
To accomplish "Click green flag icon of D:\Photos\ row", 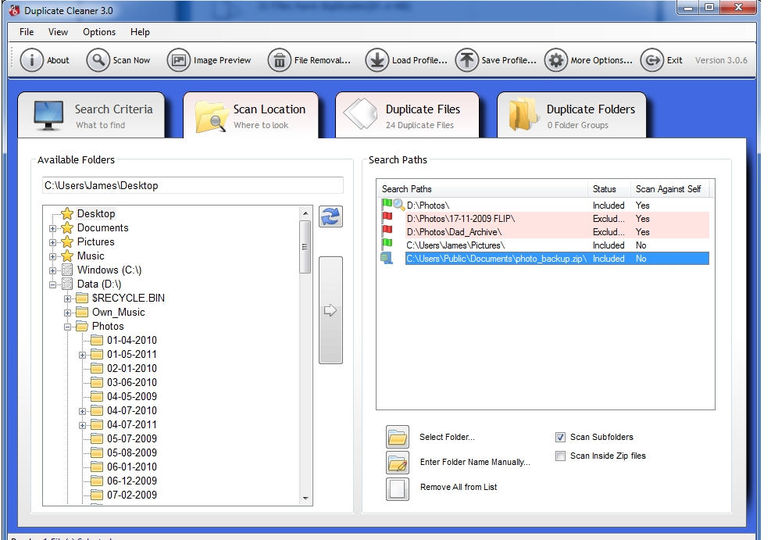I will coord(387,204).
